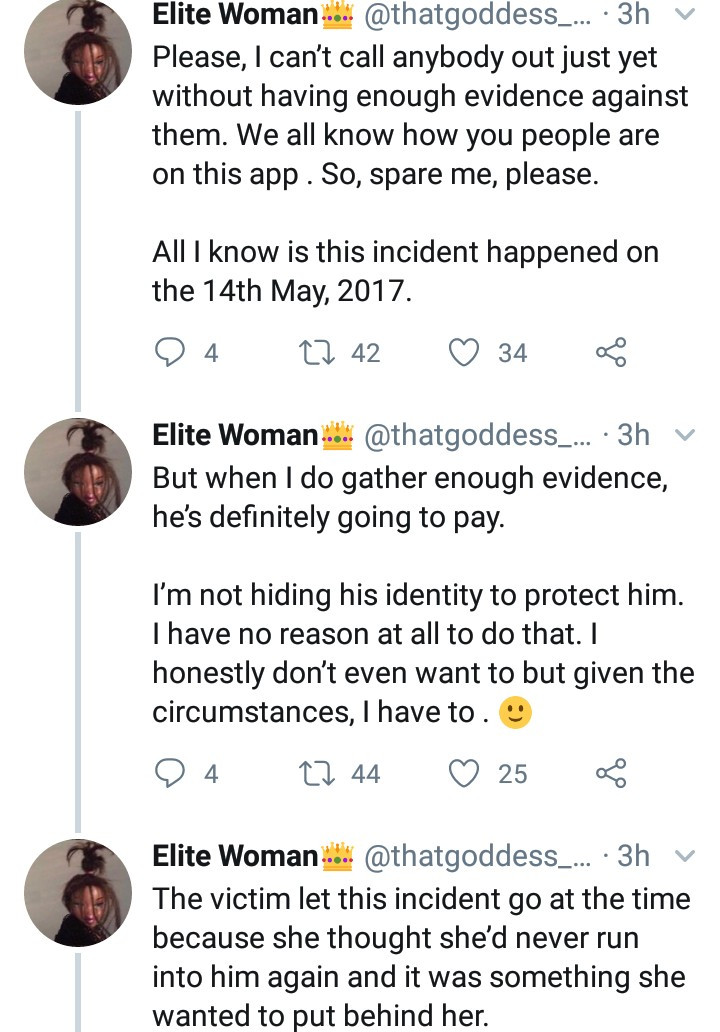Screen dimensions: 720x1032
Task: Open dropdown arrow on first tweet
Action: pyautogui.click(x=685, y=15)
